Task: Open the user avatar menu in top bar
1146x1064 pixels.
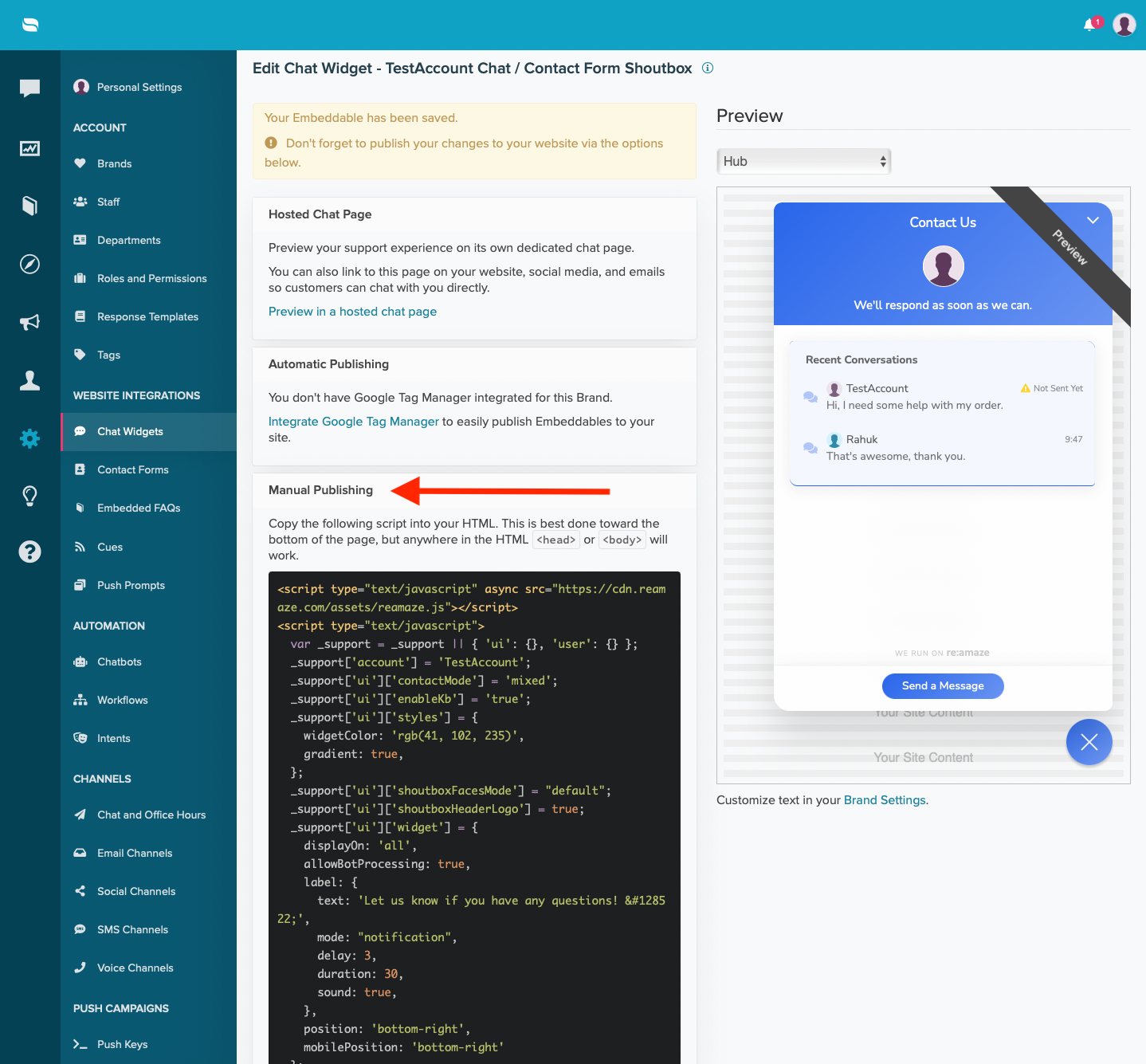Action: pos(1124,25)
